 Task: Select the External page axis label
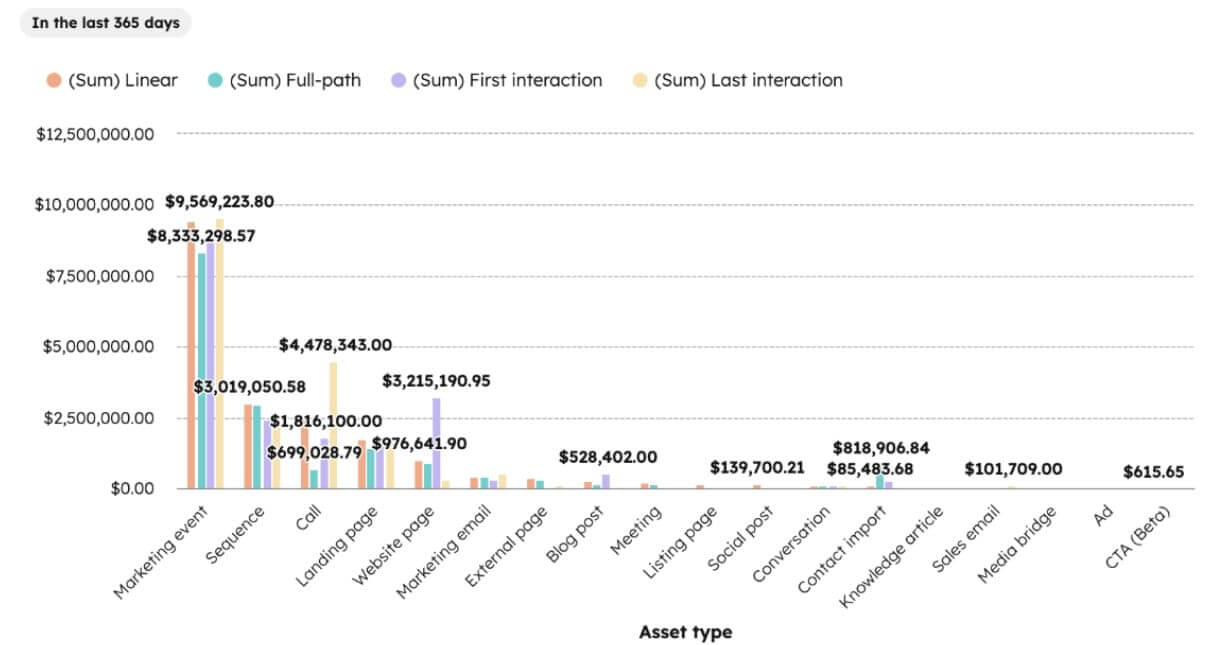(507, 547)
